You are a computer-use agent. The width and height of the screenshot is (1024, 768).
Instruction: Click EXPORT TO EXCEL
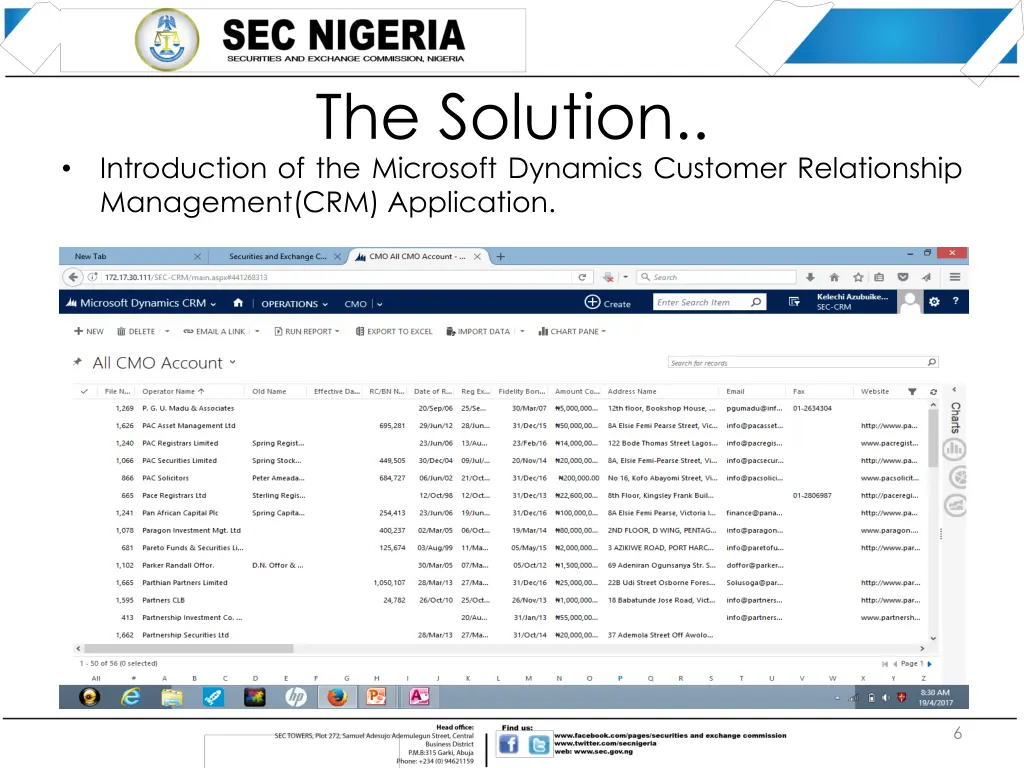click(x=394, y=332)
